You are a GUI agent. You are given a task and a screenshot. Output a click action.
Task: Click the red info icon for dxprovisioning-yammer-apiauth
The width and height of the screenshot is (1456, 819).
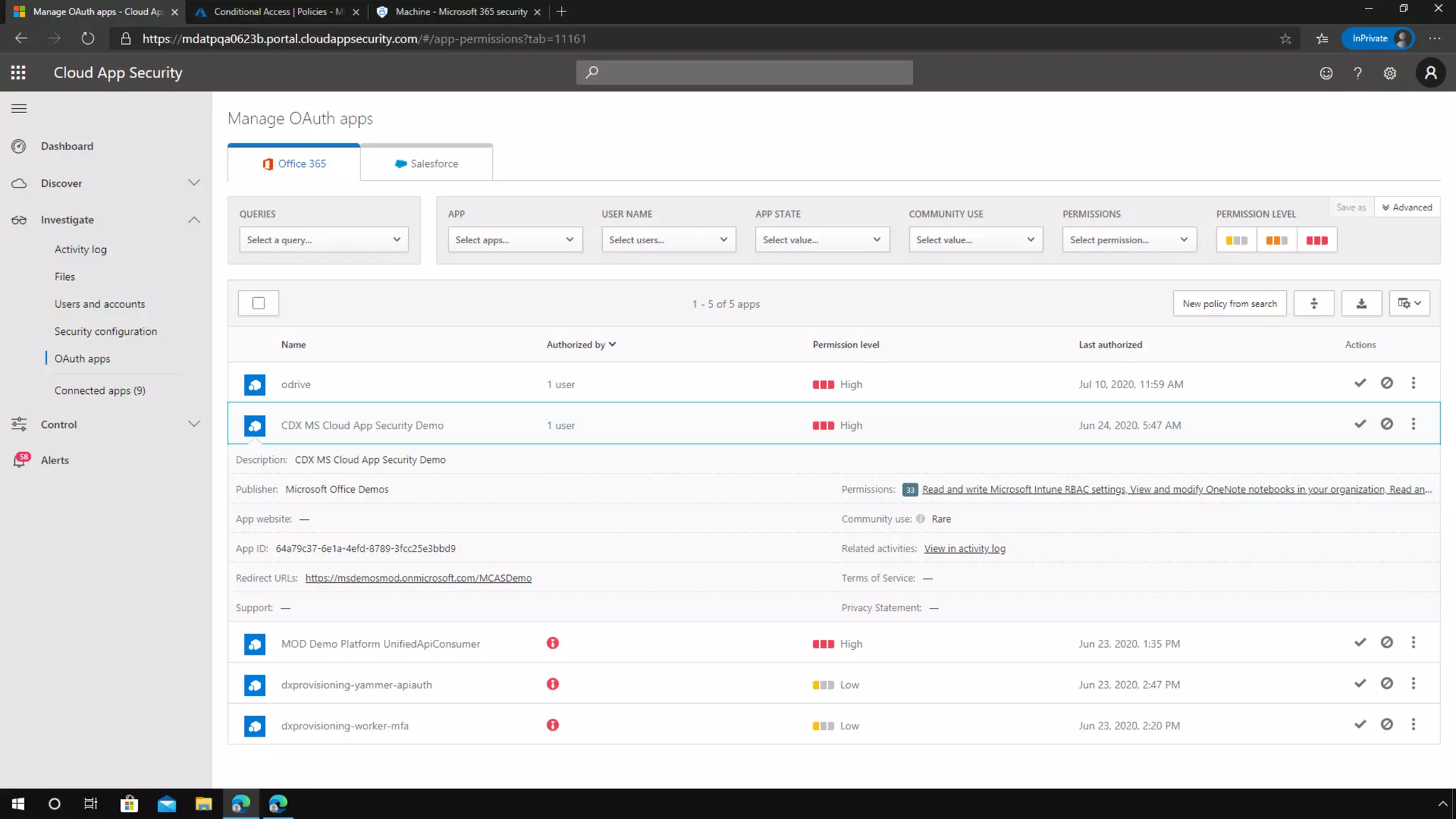pos(552,684)
